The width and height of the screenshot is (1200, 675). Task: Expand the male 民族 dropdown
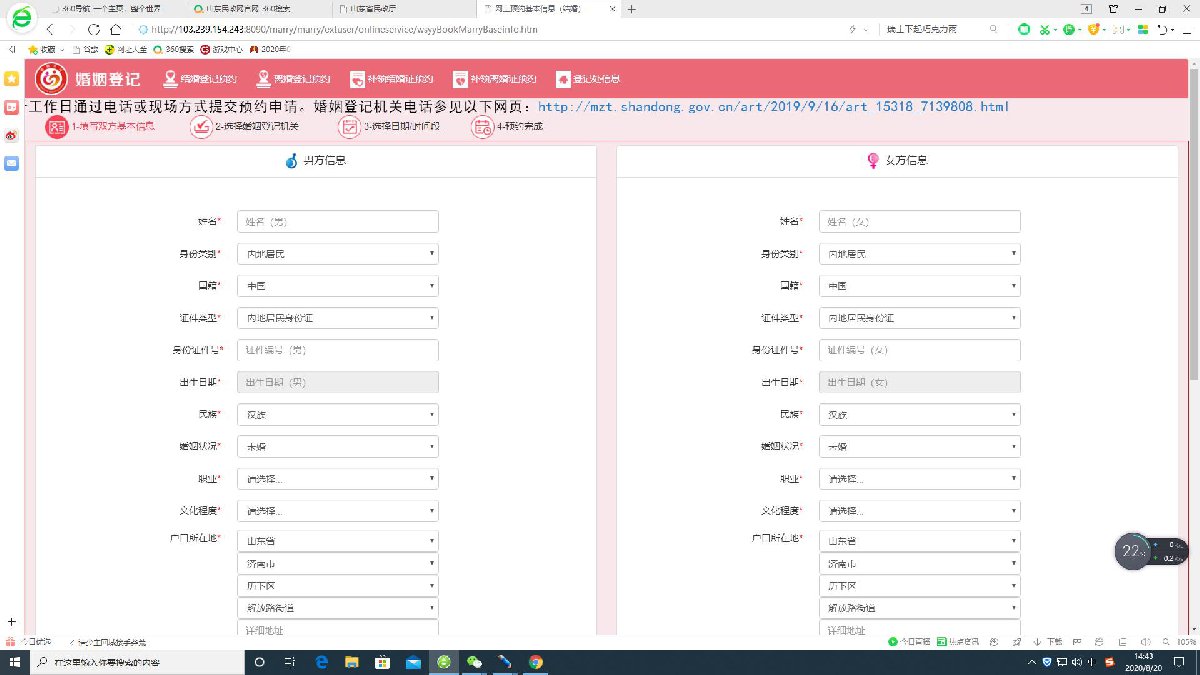coord(337,414)
